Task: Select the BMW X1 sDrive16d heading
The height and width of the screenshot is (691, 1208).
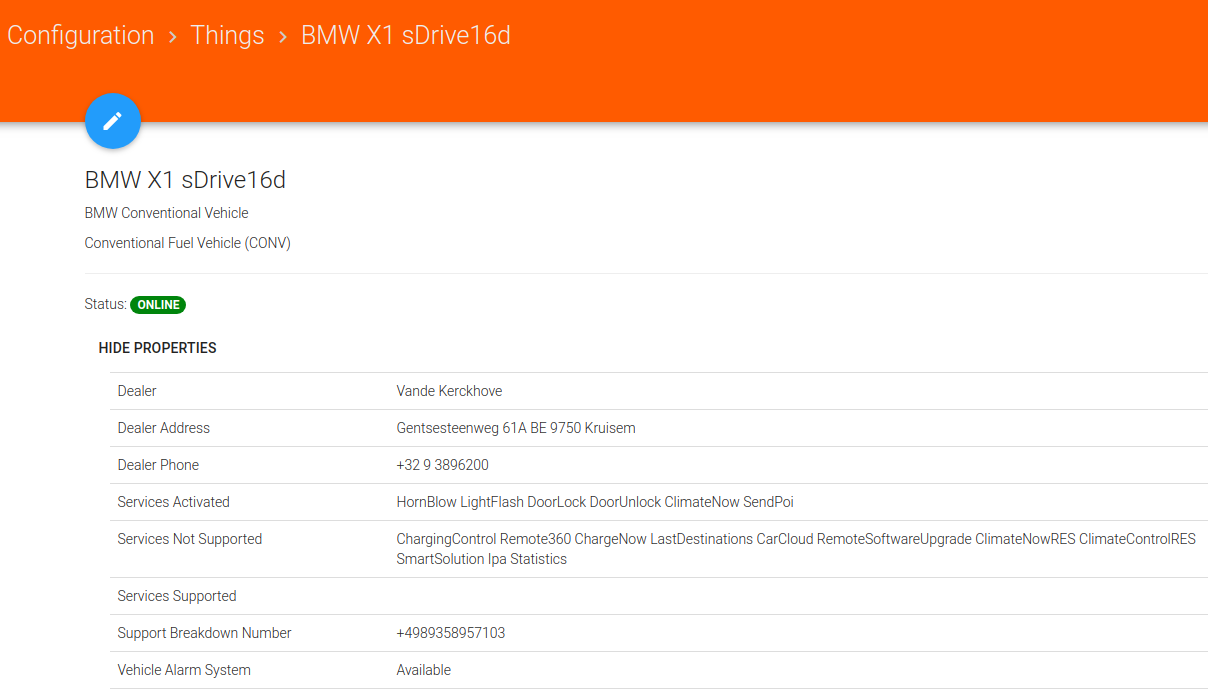Action: coord(186,180)
